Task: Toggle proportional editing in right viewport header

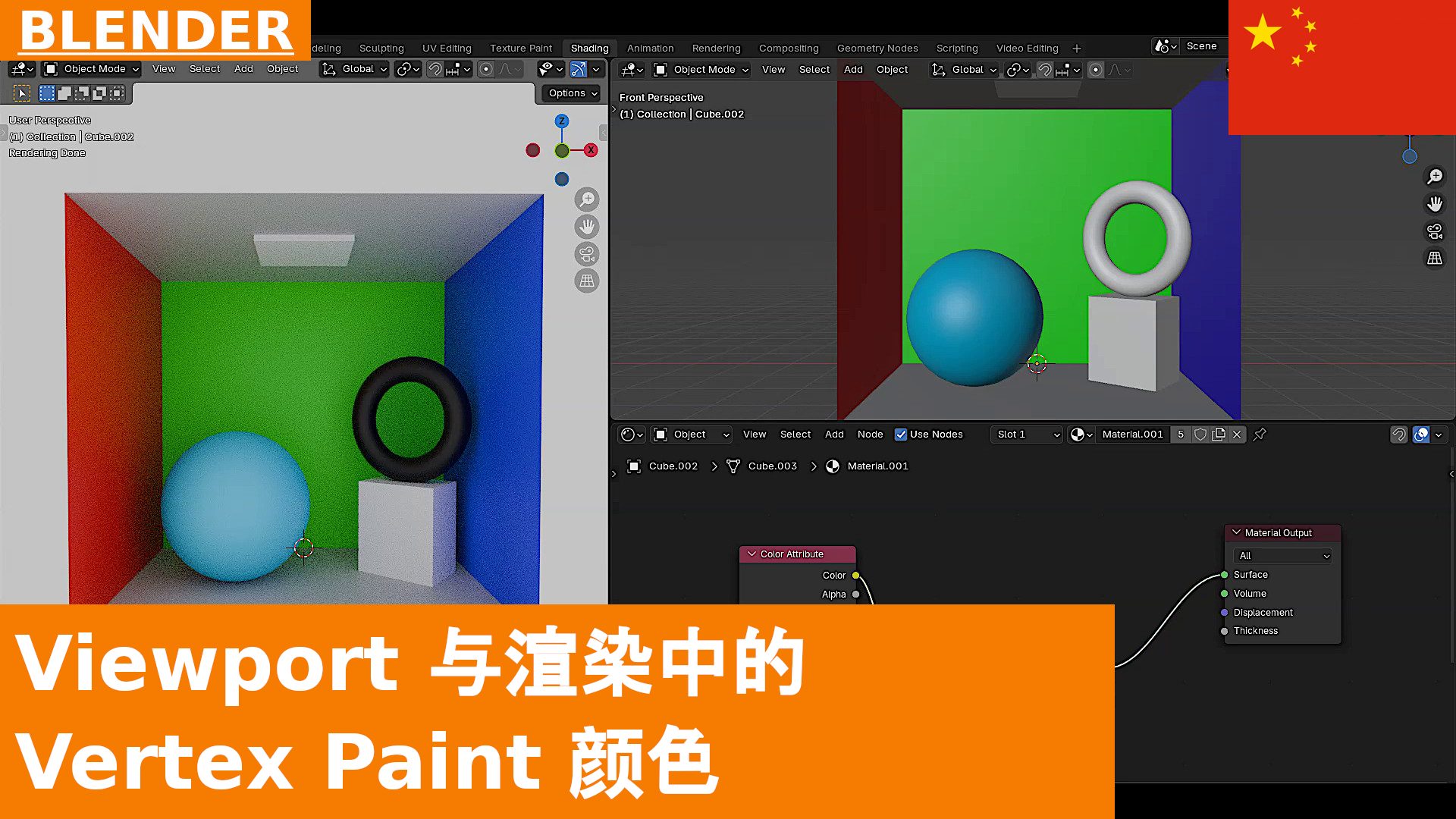Action: tap(1096, 70)
